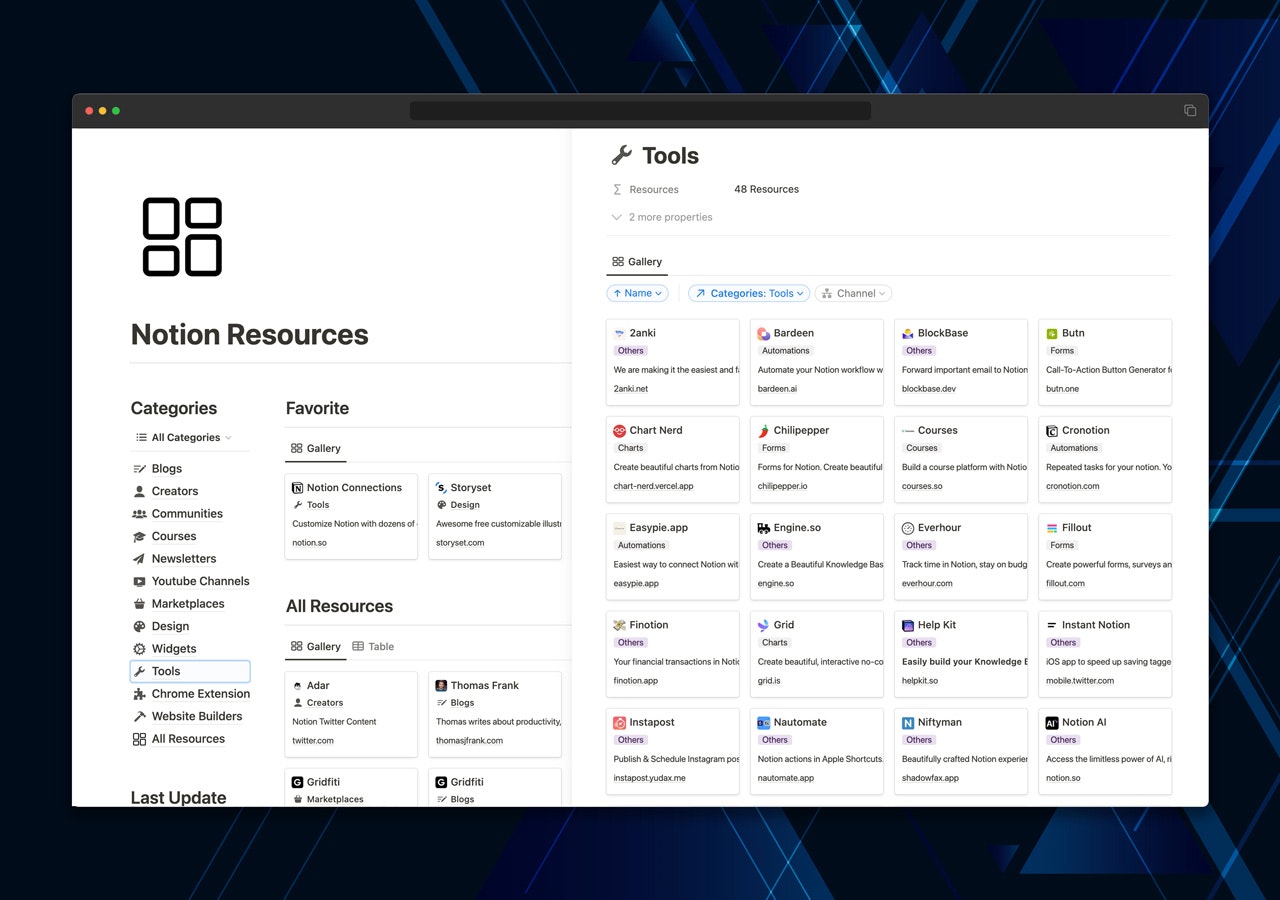
Task: Click the wrench icon beside Tools title
Action: (x=621, y=155)
